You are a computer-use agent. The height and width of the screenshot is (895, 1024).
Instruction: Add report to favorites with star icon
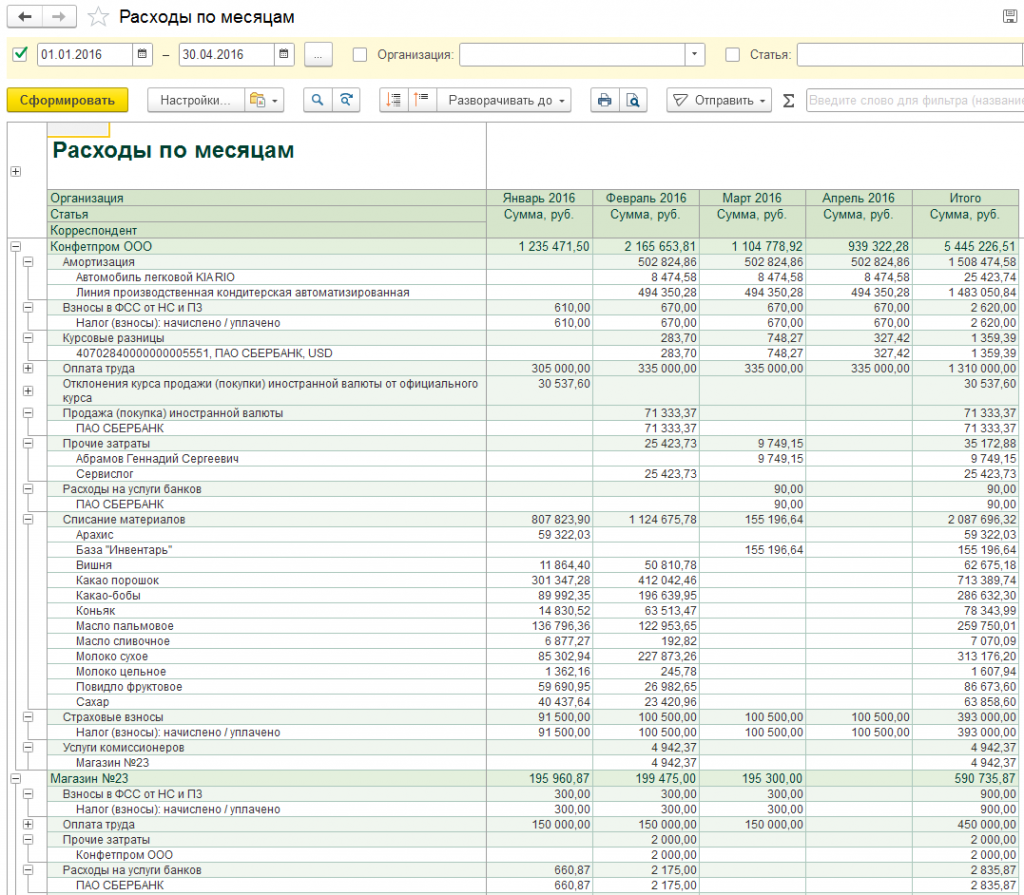click(x=98, y=17)
